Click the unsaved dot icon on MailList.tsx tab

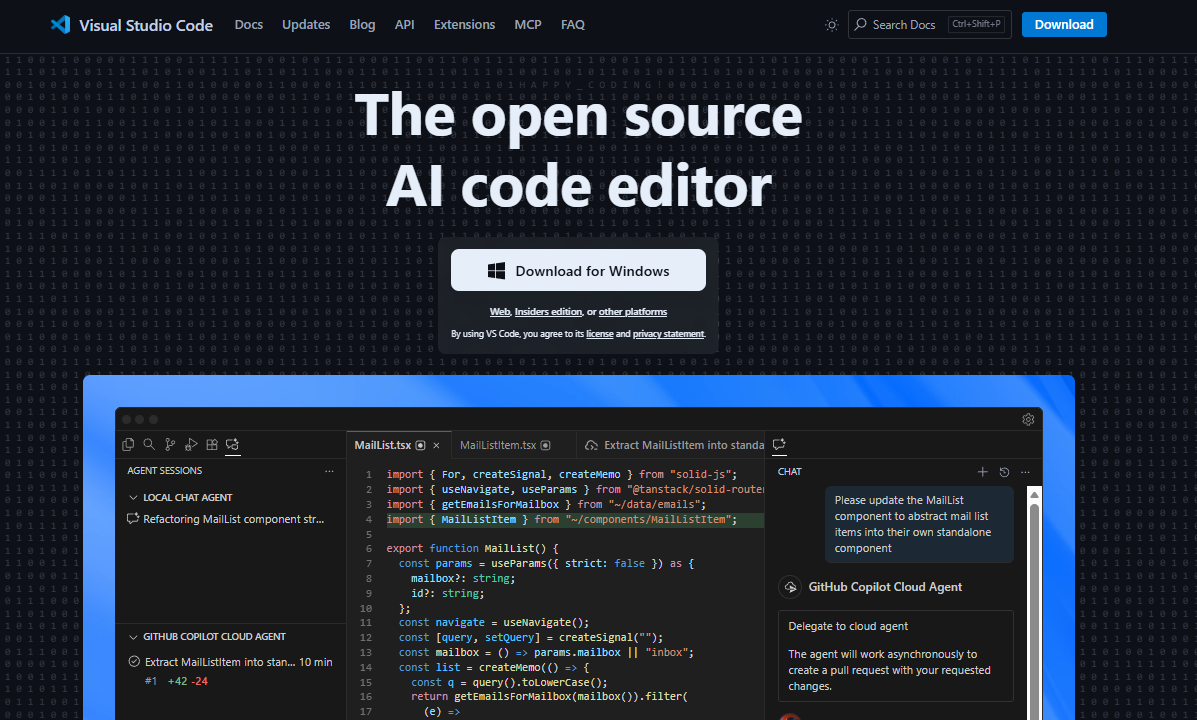click(420, 445)
